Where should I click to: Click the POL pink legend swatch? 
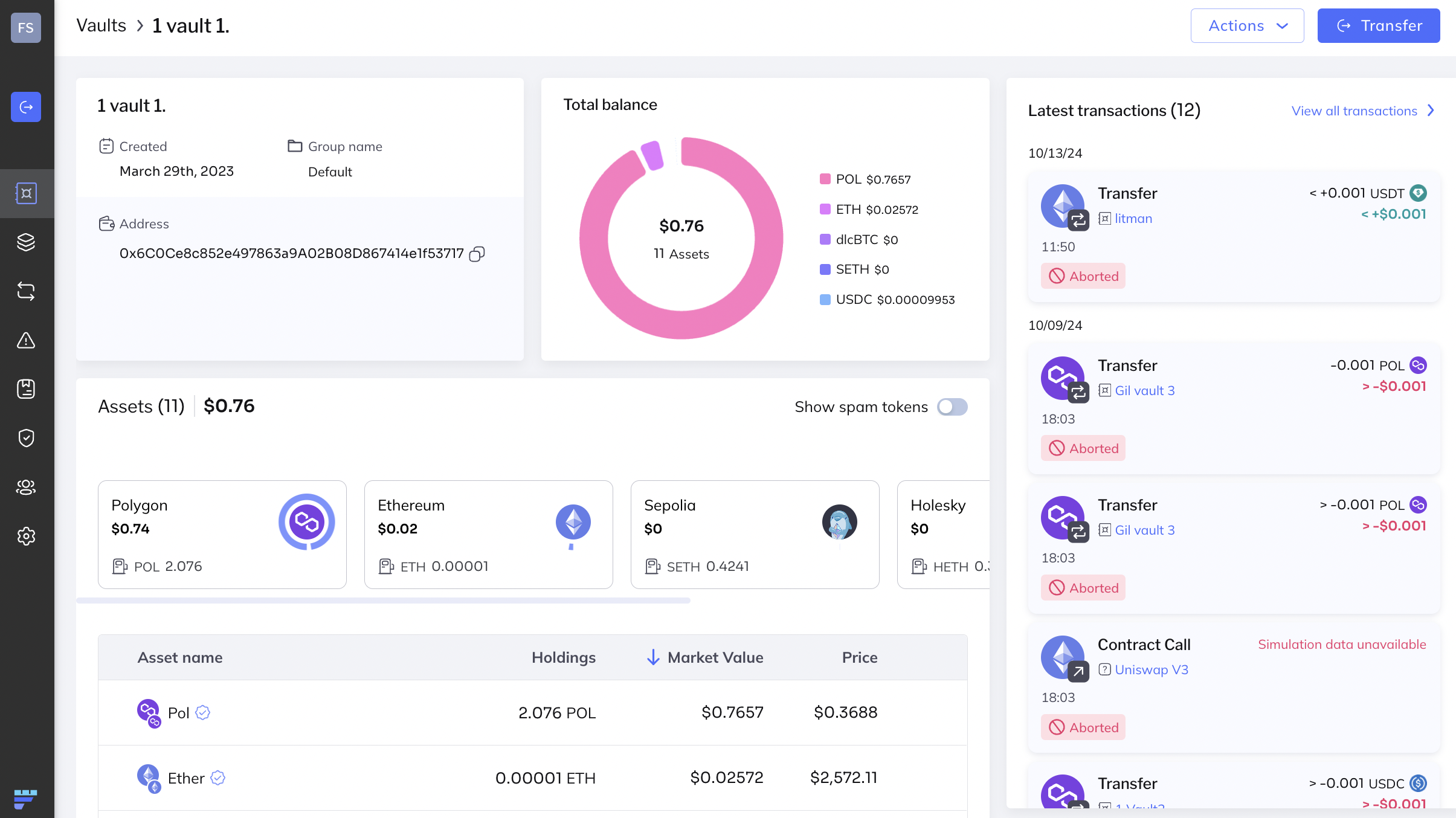[825, 179]
